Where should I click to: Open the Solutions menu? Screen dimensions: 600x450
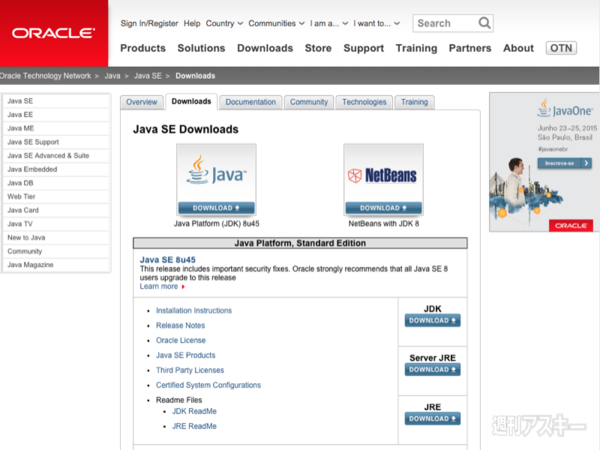coord(201,48)
